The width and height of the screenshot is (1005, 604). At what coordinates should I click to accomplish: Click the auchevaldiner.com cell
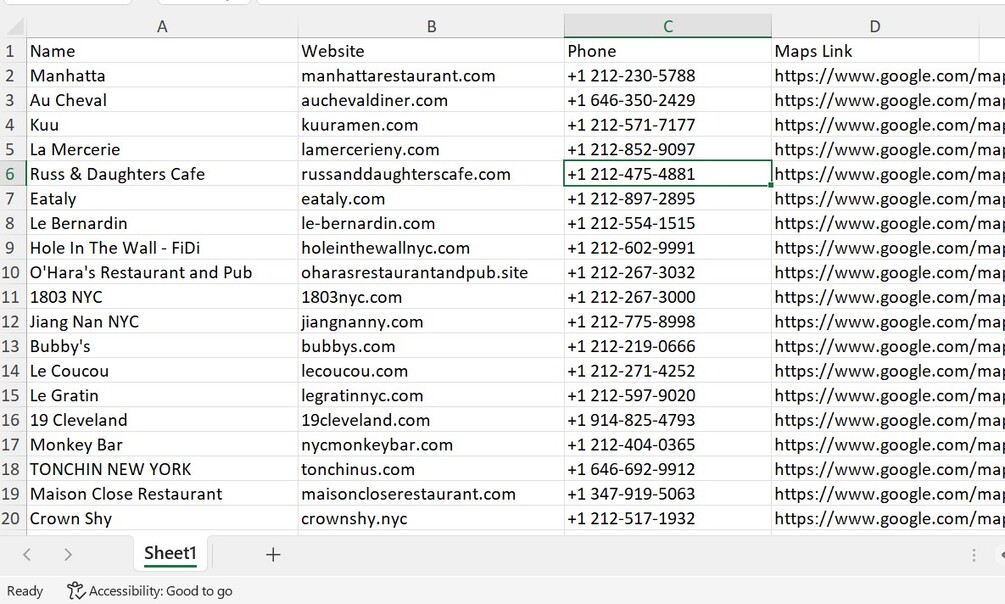(x=431, y=100)
